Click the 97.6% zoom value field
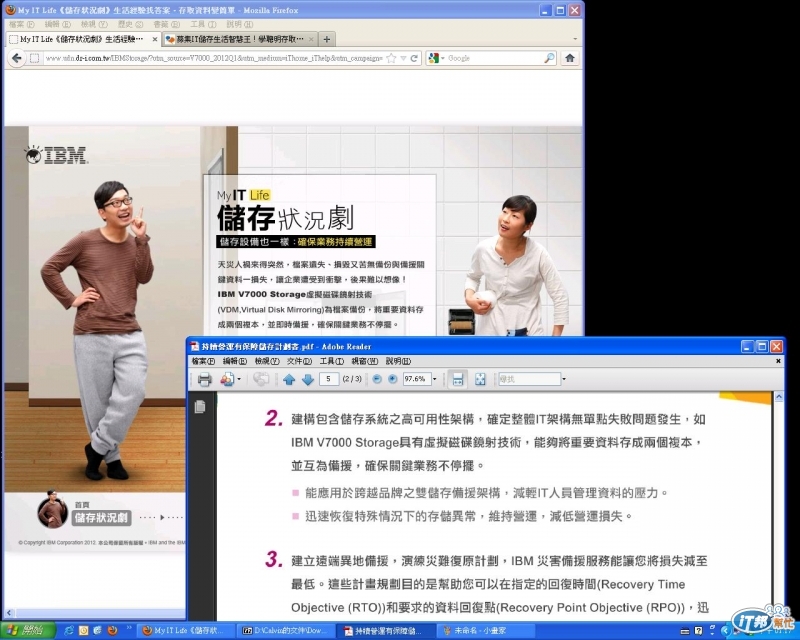This screenshot has width=800, height=640. coord(416,379)
